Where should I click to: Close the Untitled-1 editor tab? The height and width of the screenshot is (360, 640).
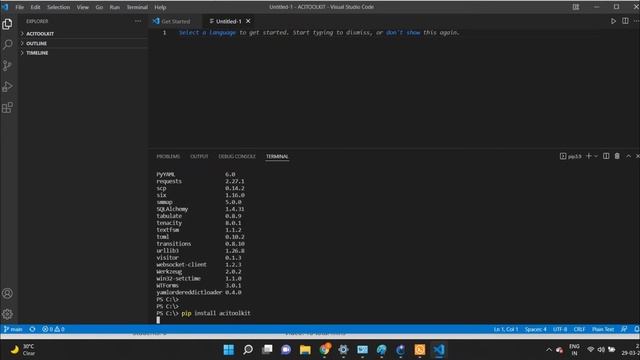tap(248, 21)
